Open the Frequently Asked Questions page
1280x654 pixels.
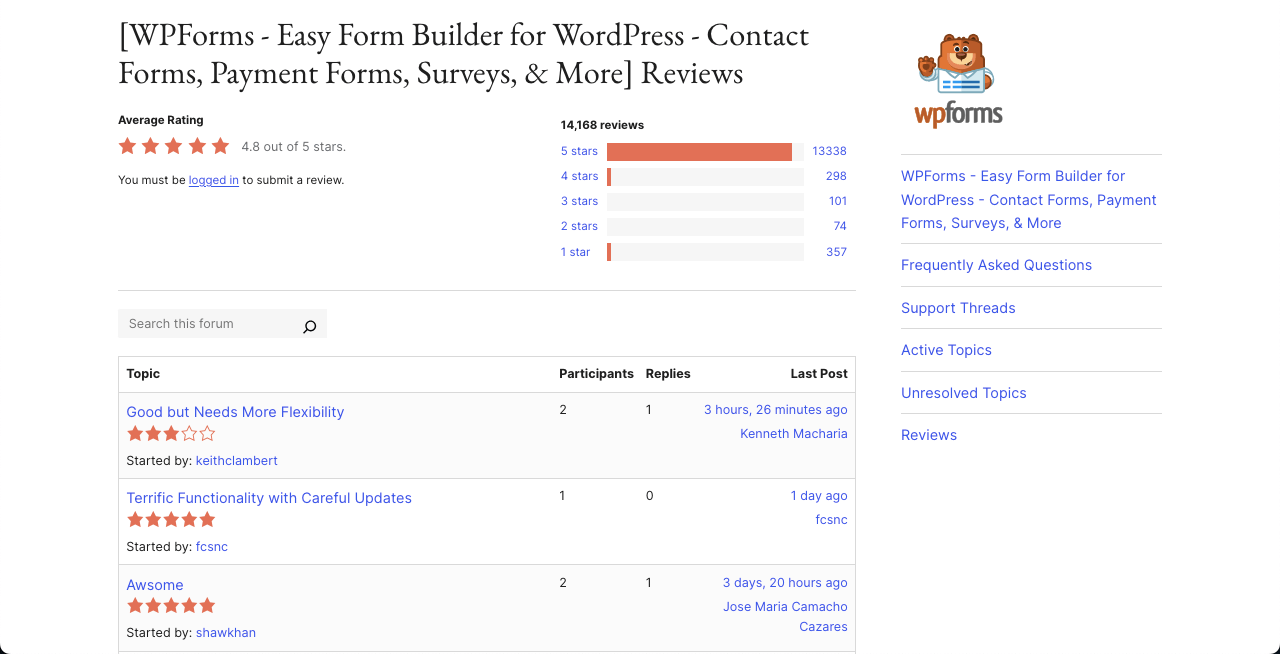pyautogui.click(x=996, y=265)
